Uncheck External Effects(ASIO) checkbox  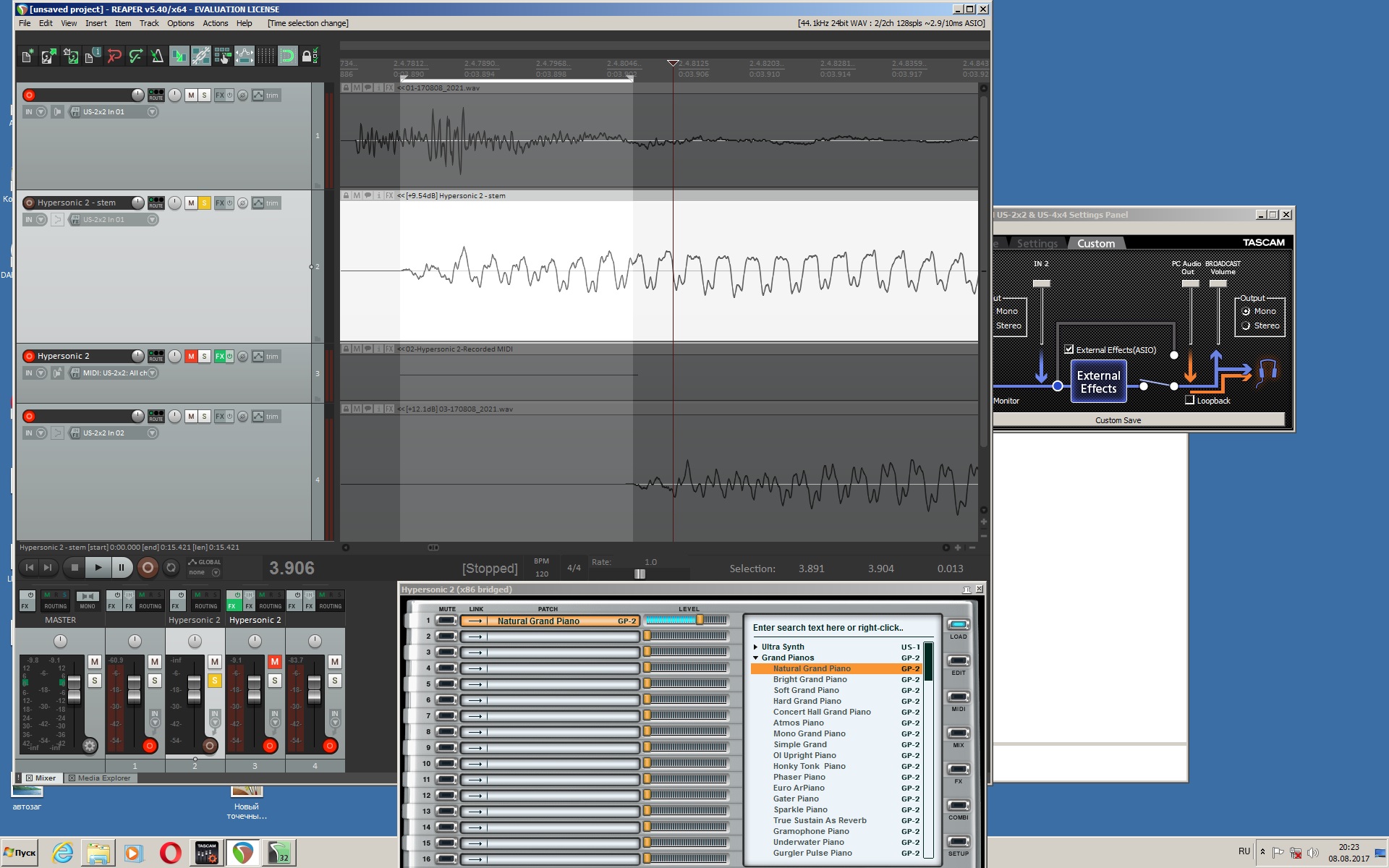(1069, 349)
